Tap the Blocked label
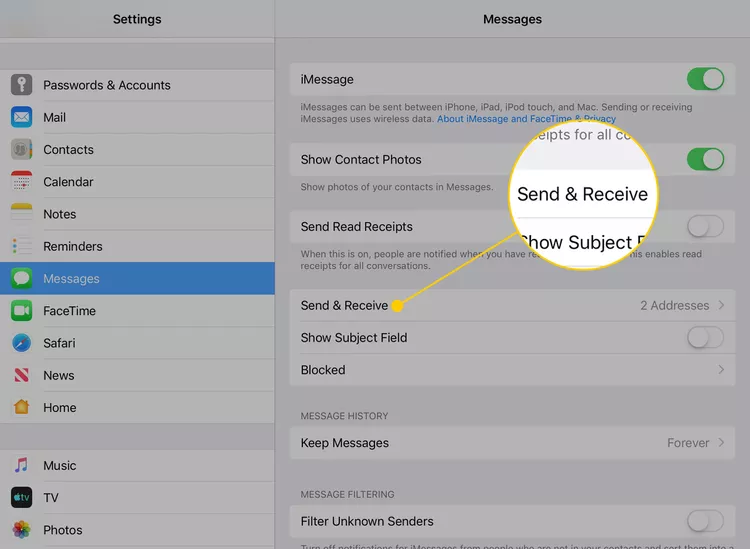750x549 pixels. tap(323, 370)
